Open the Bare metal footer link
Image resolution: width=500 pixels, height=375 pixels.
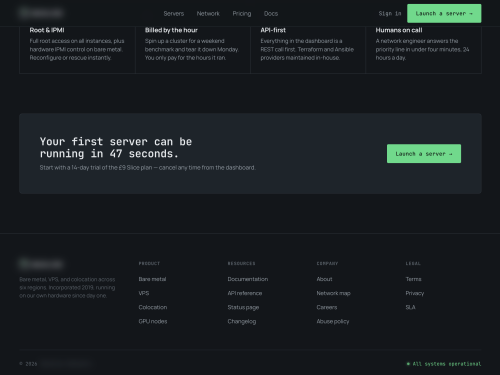152,279
